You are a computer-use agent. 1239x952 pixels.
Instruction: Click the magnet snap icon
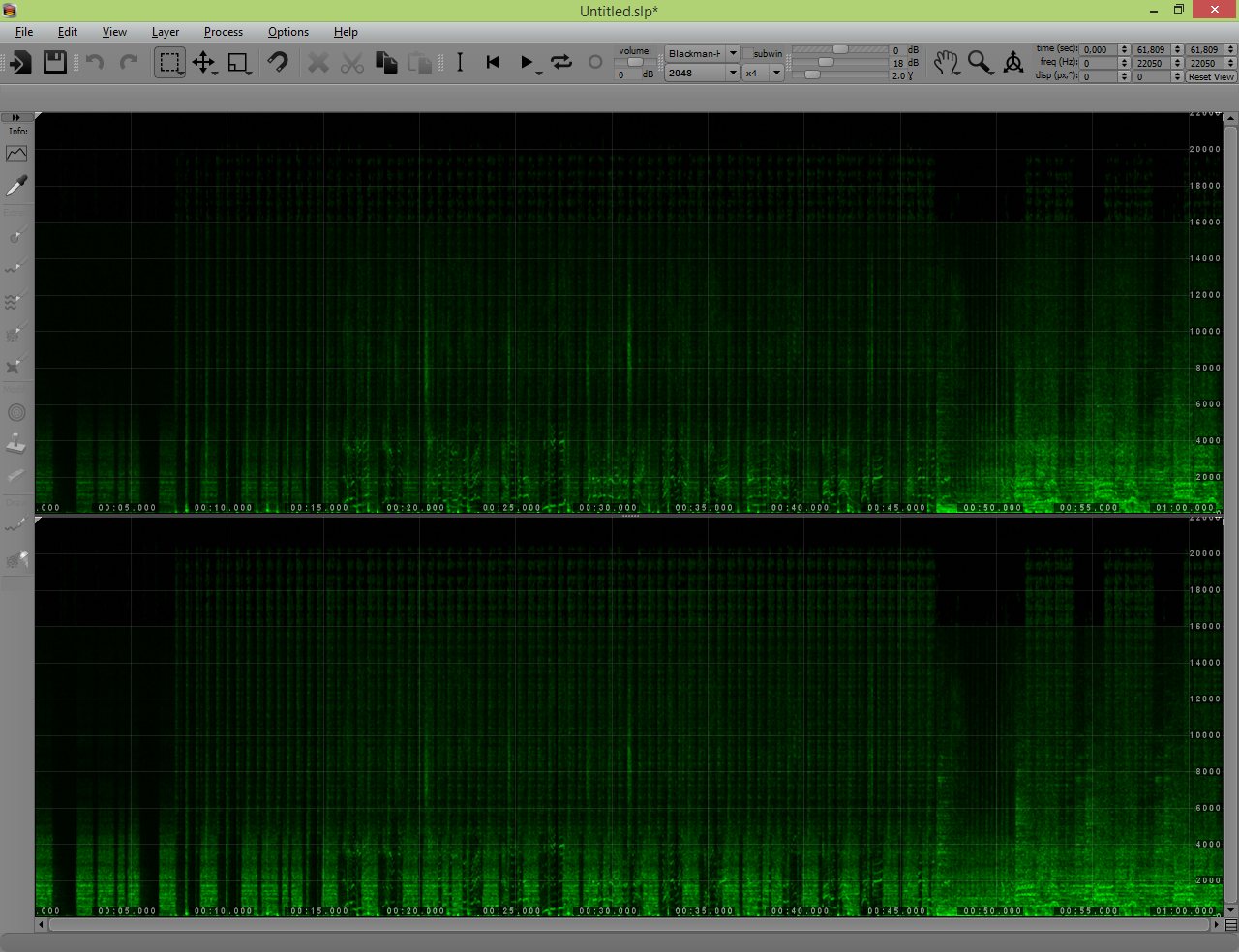(278, 63)
